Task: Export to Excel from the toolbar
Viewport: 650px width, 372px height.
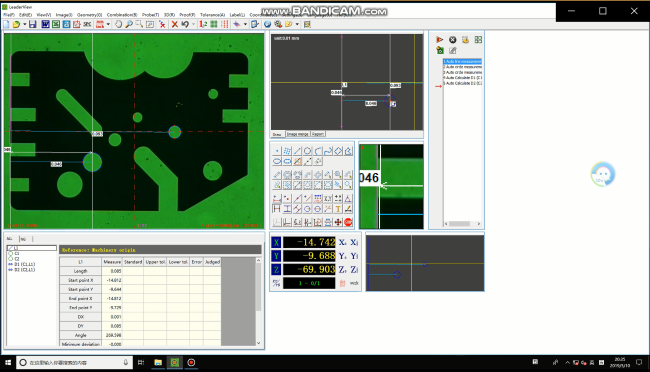Action: pos(56,24)
